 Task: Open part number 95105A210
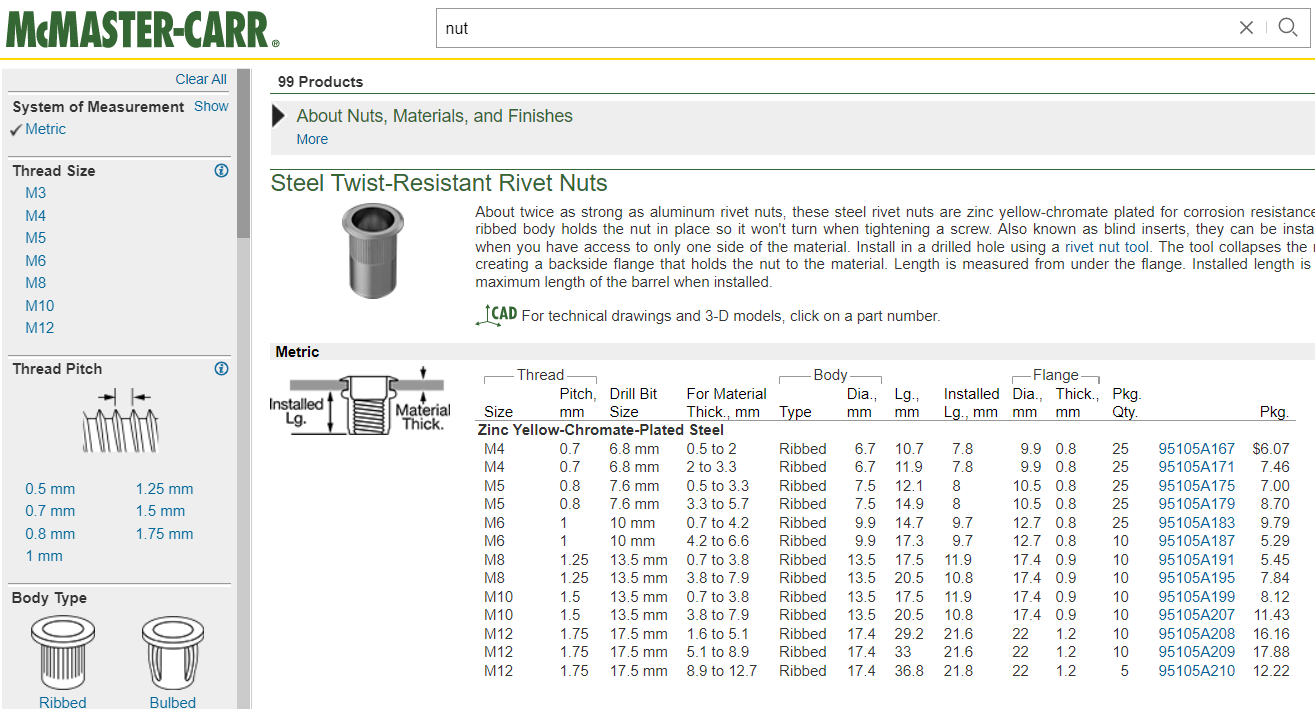(1196, 671)
